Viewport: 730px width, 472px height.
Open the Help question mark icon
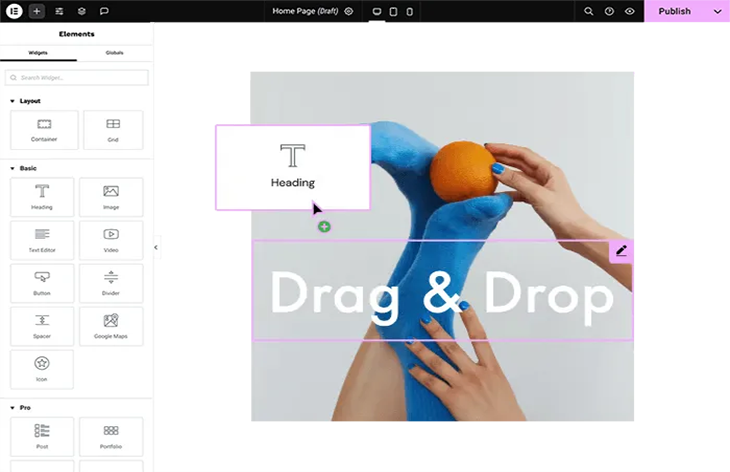pos(609,11)
